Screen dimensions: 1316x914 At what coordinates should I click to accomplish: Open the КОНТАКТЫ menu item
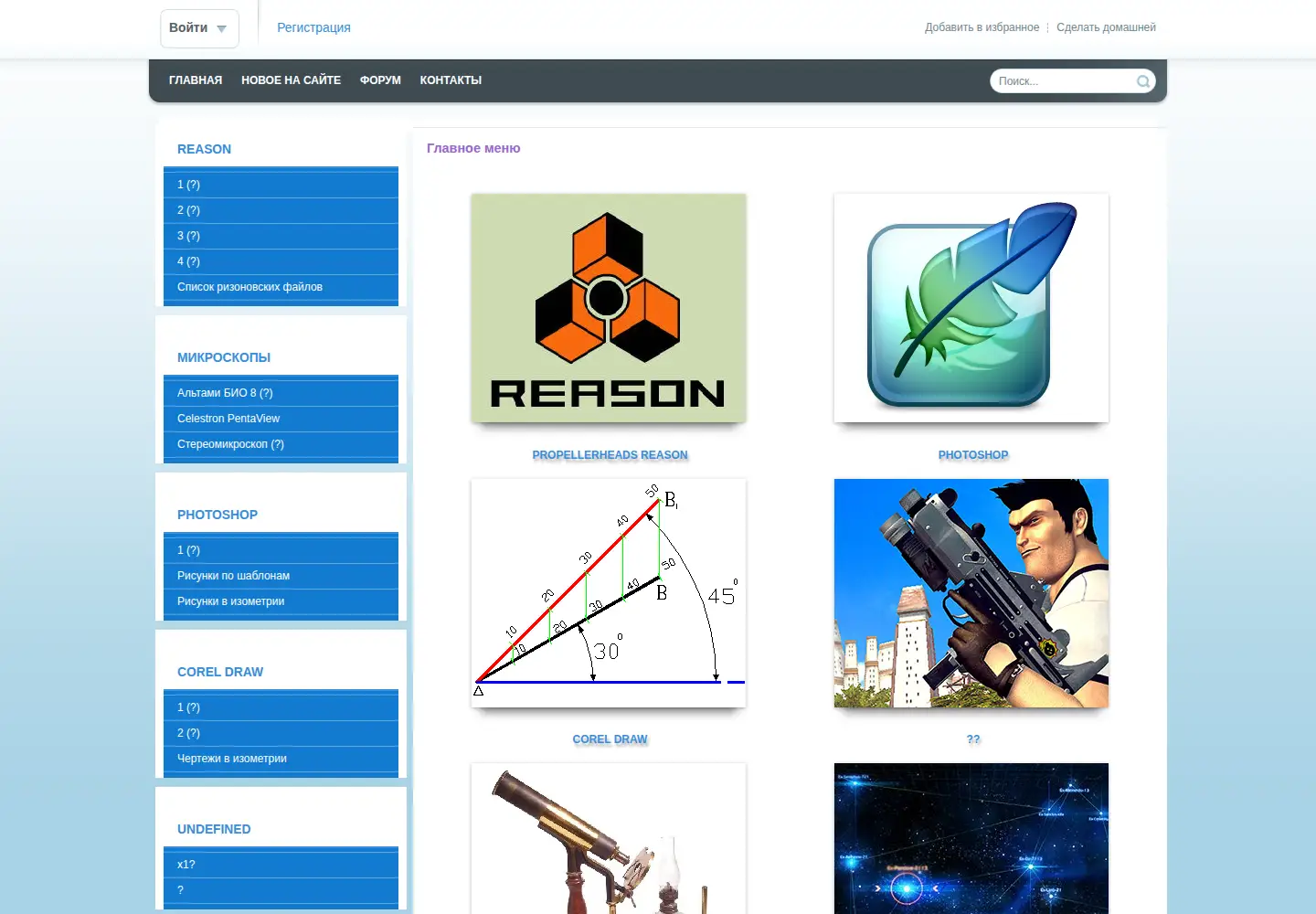pos(451,80)
